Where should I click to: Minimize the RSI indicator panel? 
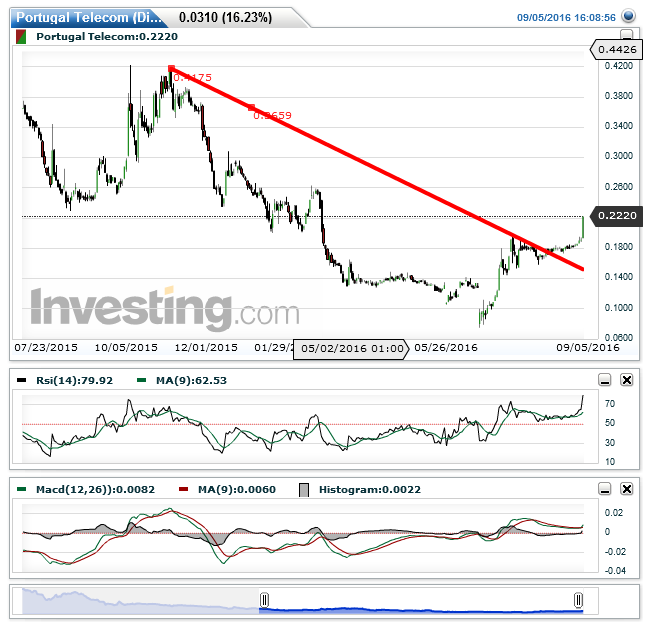[x=605, y=380]
